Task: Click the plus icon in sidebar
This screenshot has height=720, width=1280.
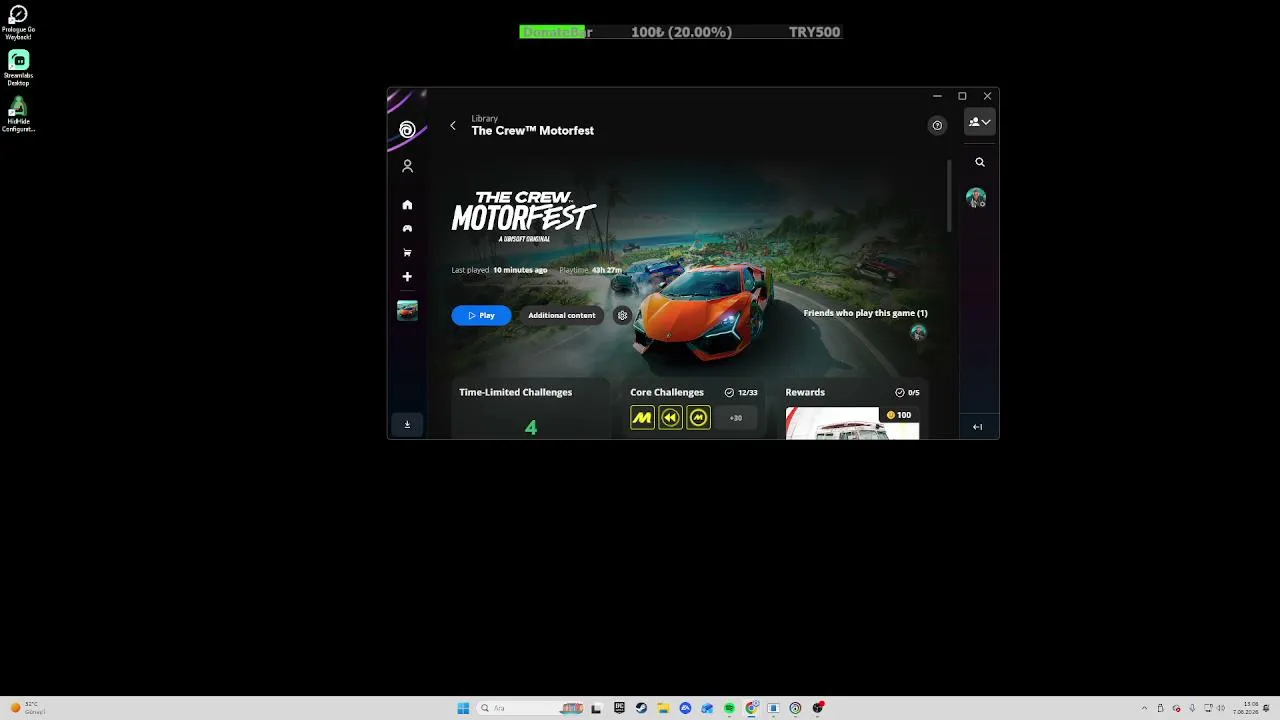Action: (x=407, y=277)
